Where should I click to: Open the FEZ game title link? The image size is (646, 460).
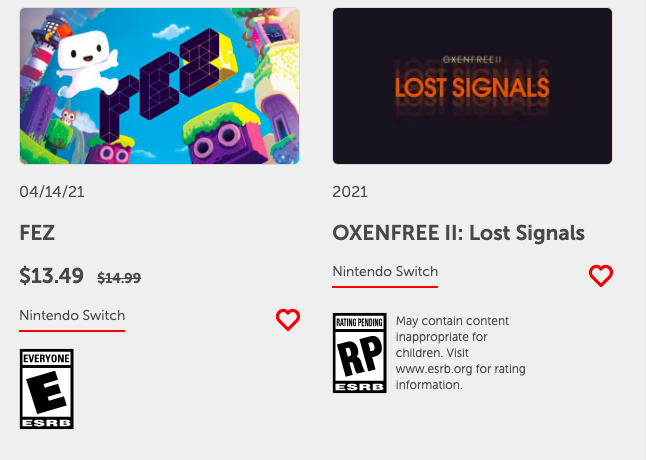point(36,233)
